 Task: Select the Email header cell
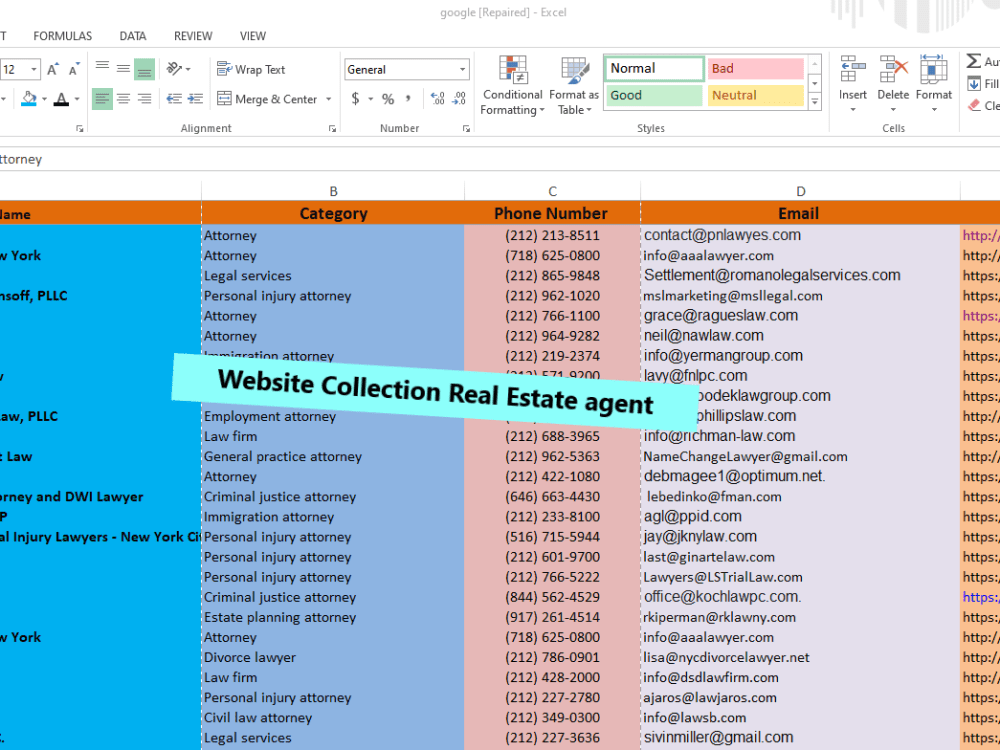[x=800, y=213]
